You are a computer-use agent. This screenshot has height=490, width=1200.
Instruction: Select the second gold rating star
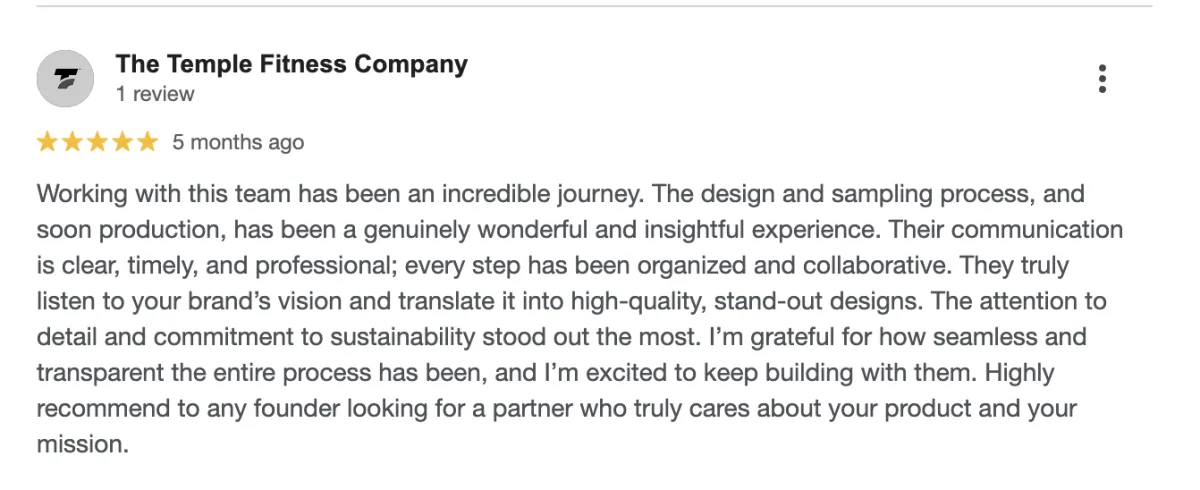[72, 142]
